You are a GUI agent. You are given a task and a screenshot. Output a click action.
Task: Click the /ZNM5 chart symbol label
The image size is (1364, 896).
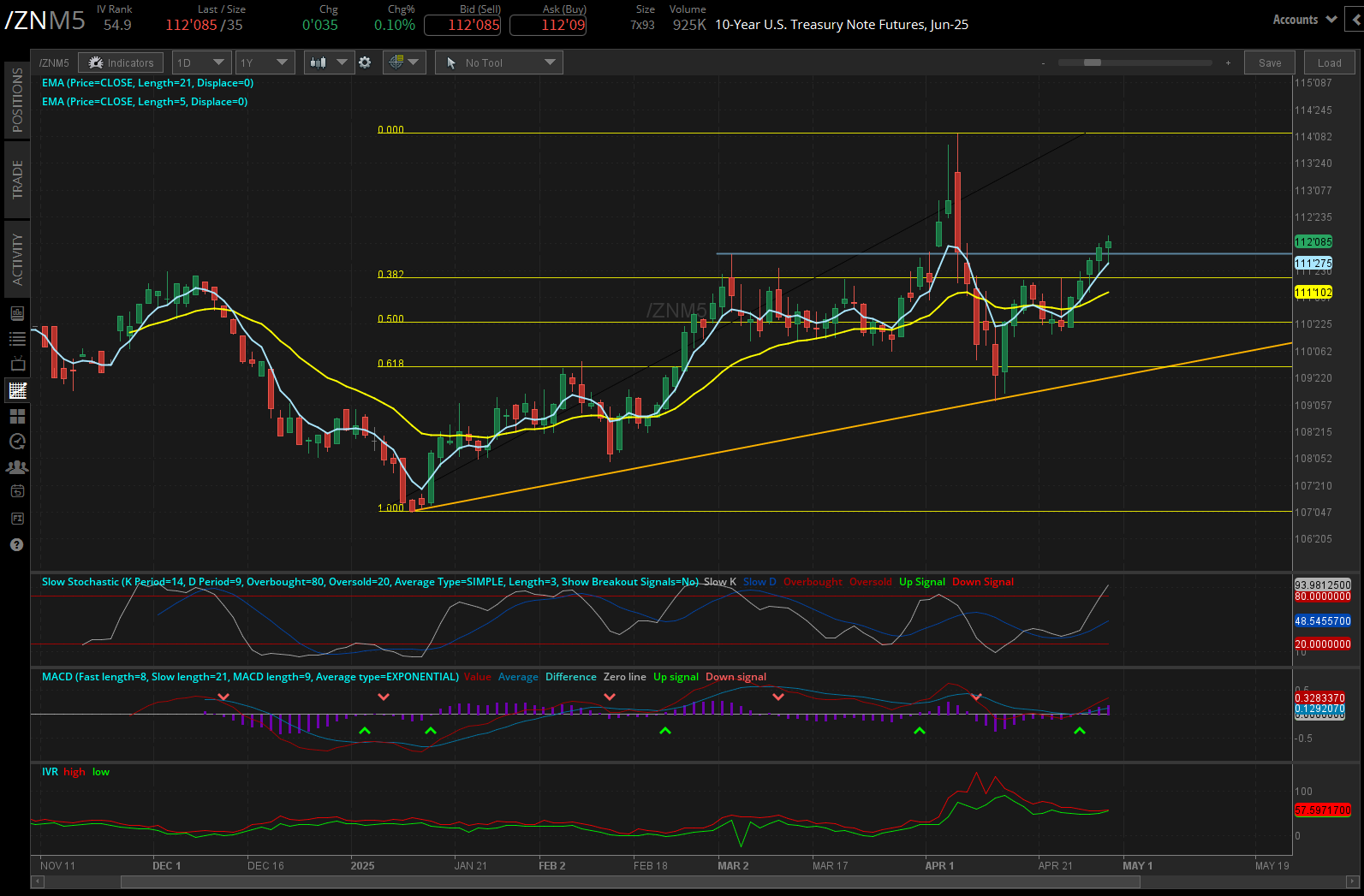54,63
